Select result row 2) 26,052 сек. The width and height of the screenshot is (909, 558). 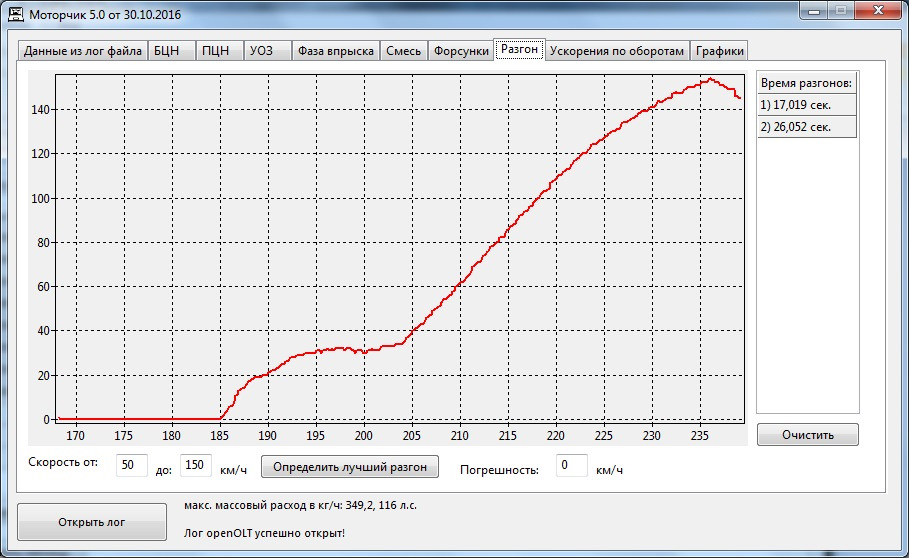[x=806, y=127]
